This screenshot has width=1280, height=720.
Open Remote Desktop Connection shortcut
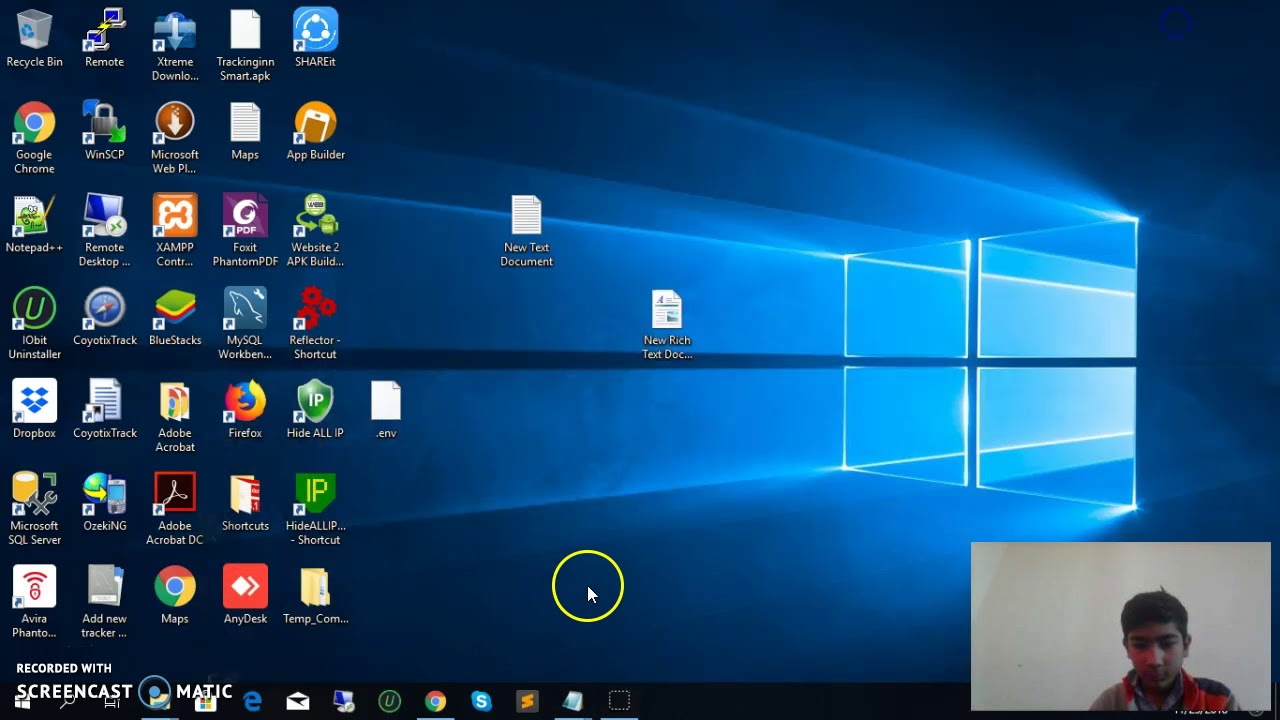click(x=105, y=231)
